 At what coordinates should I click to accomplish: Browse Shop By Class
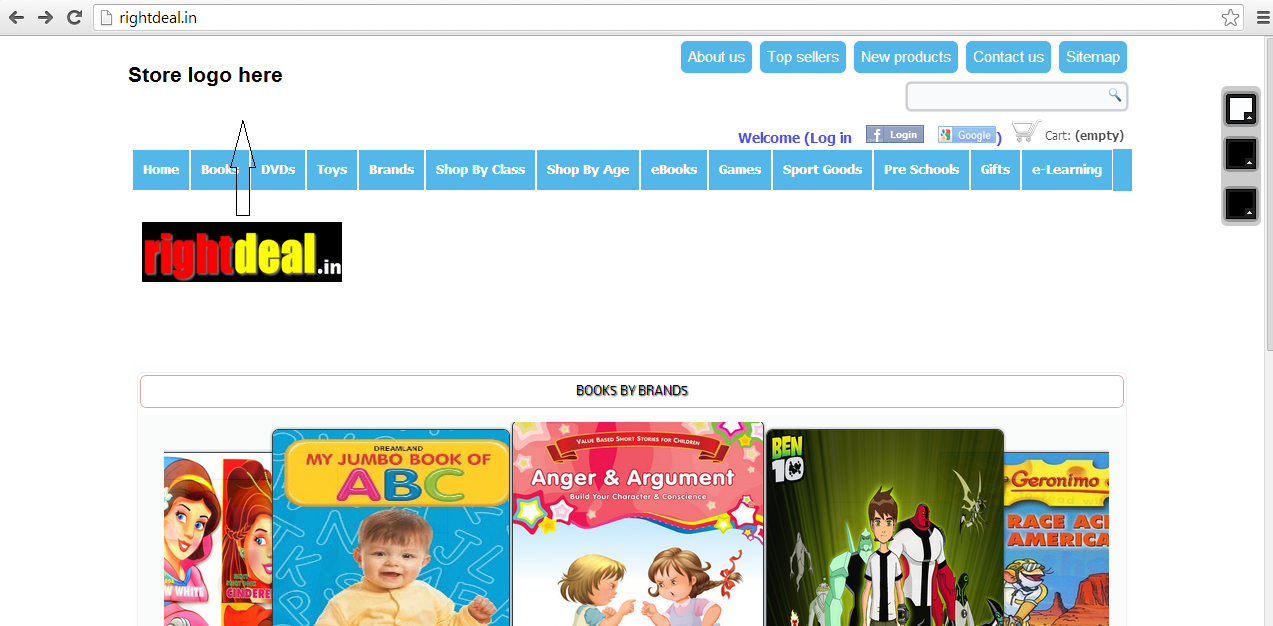click(480, 170)
